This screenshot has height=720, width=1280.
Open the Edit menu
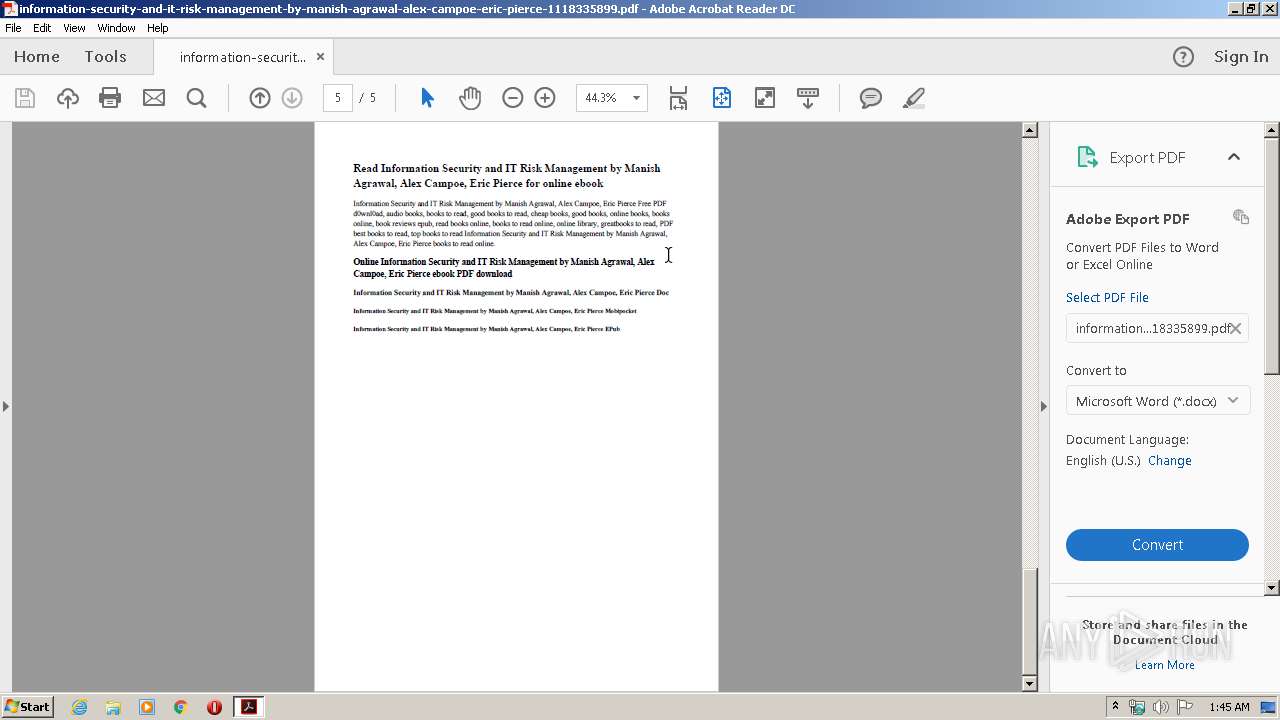[42, 28]
